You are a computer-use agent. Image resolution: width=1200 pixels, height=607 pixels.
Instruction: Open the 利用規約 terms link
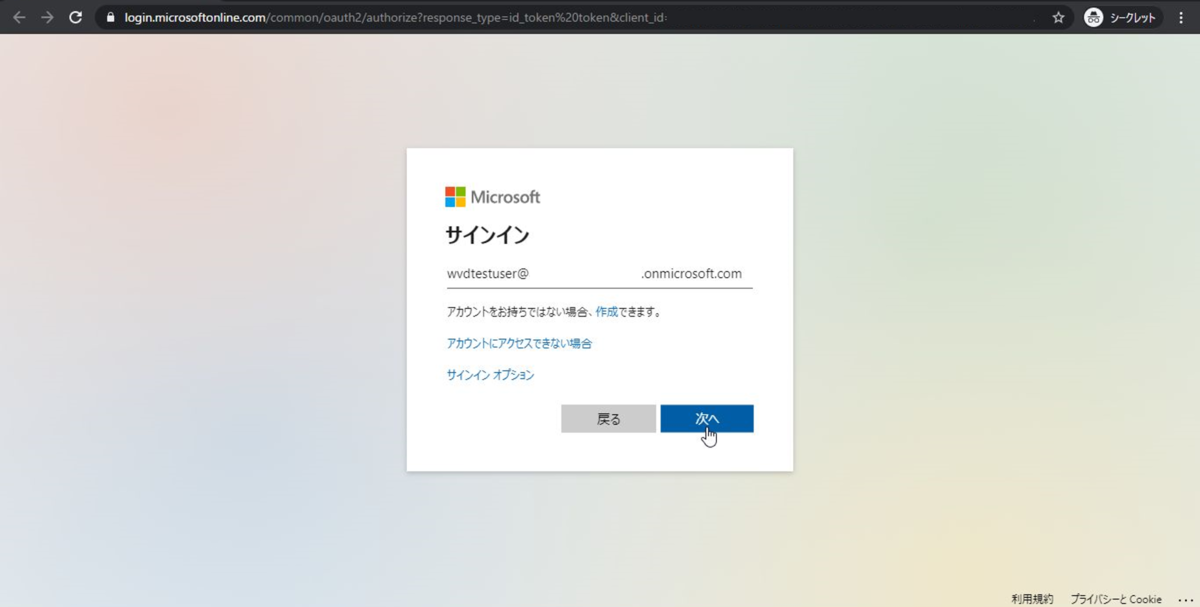coord(1031,598)
